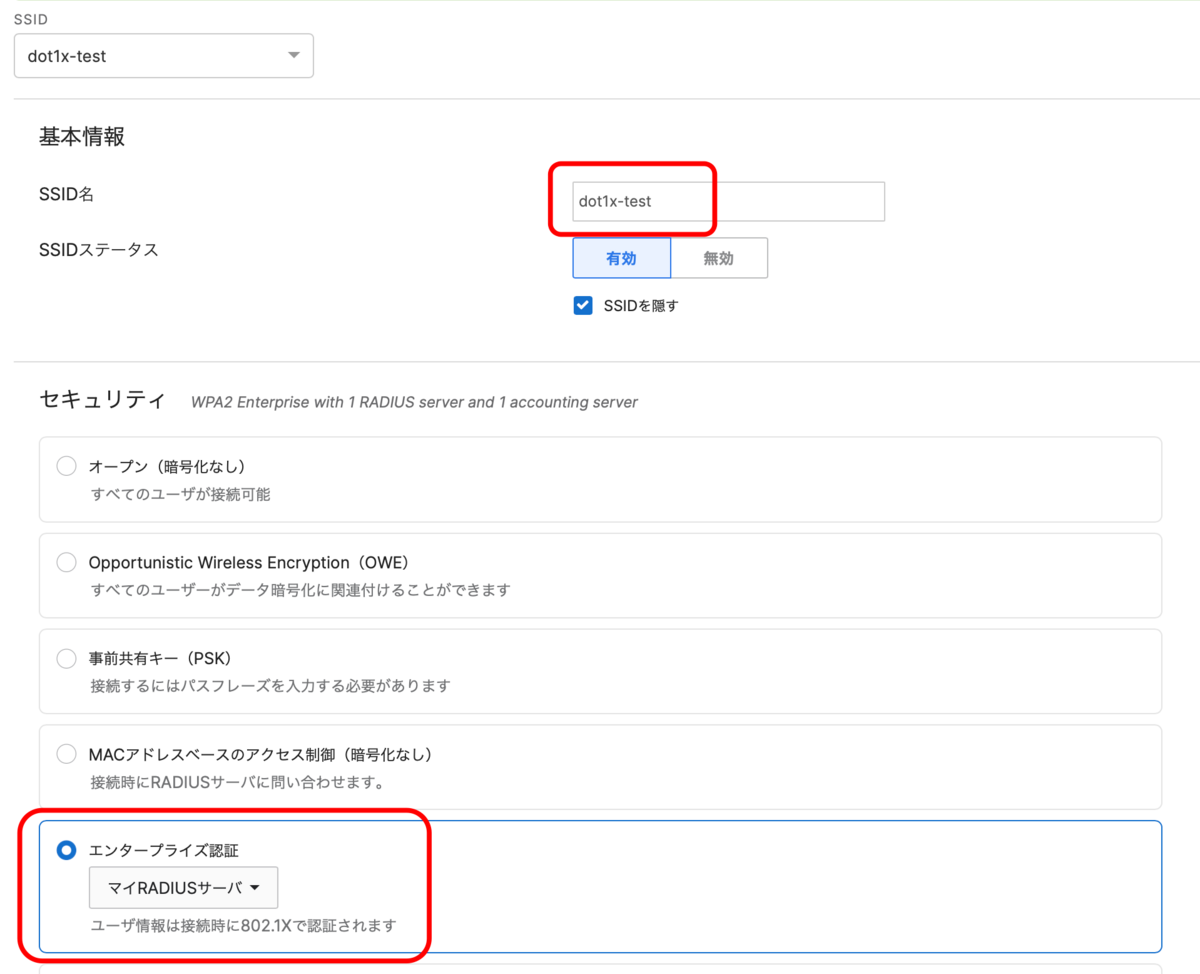Set SSID status to 有効
The width and height of the screenshot is (1200, 974).
pyautogui.click(x=621, y=257)
